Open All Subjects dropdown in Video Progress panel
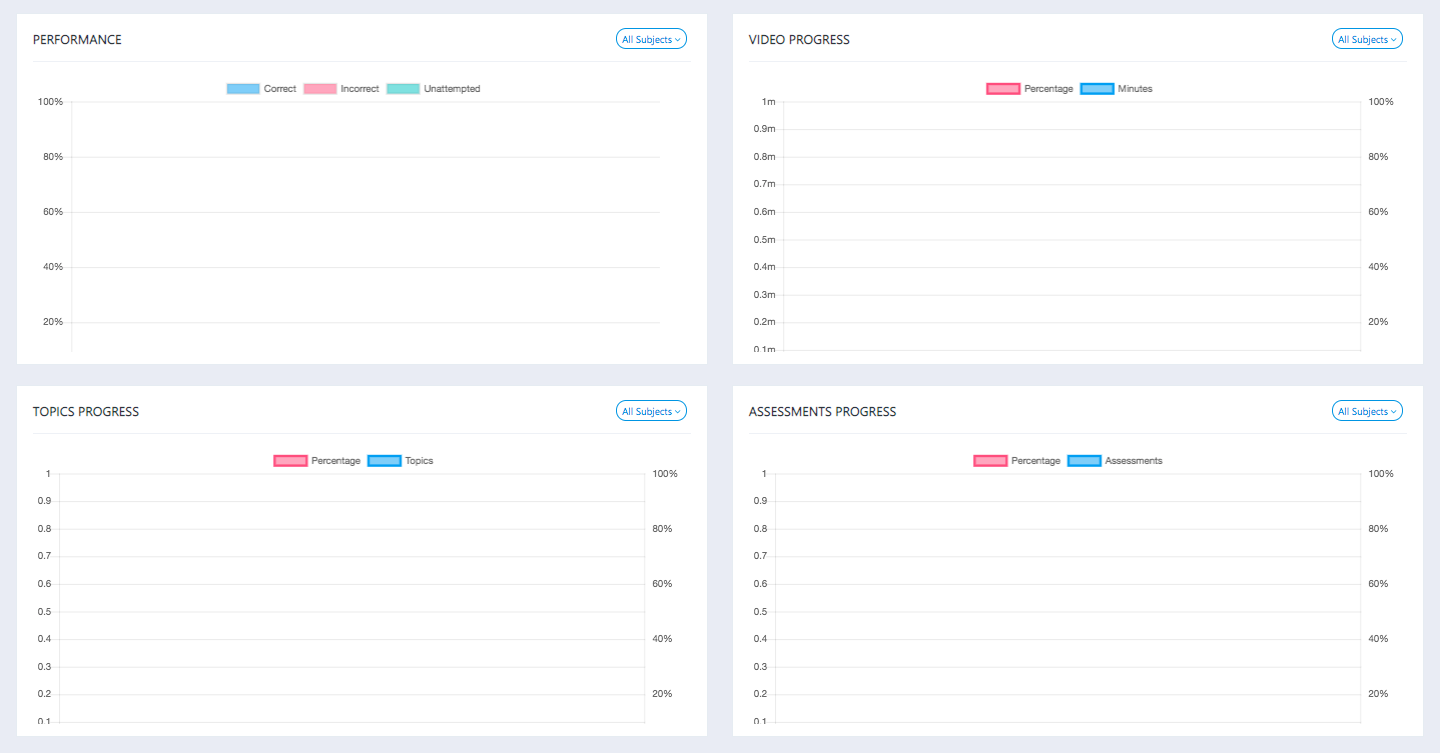 [x=1367, y=39]
